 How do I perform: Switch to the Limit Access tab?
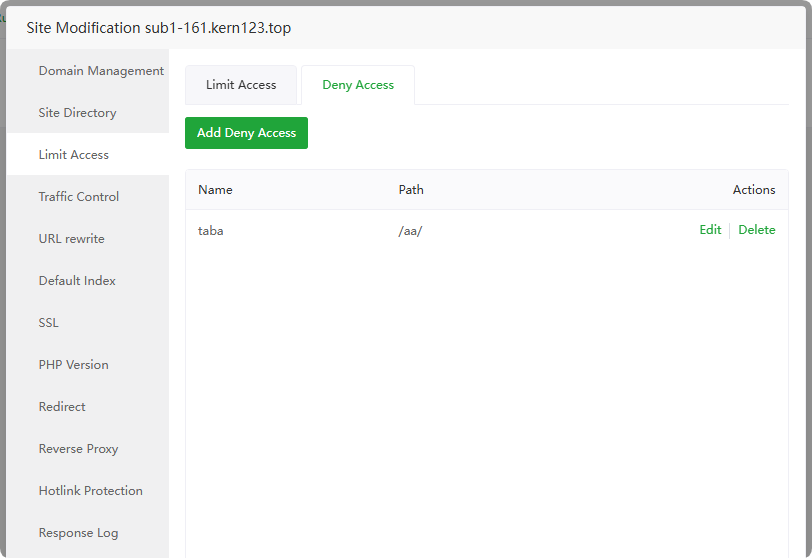[241, 85]
